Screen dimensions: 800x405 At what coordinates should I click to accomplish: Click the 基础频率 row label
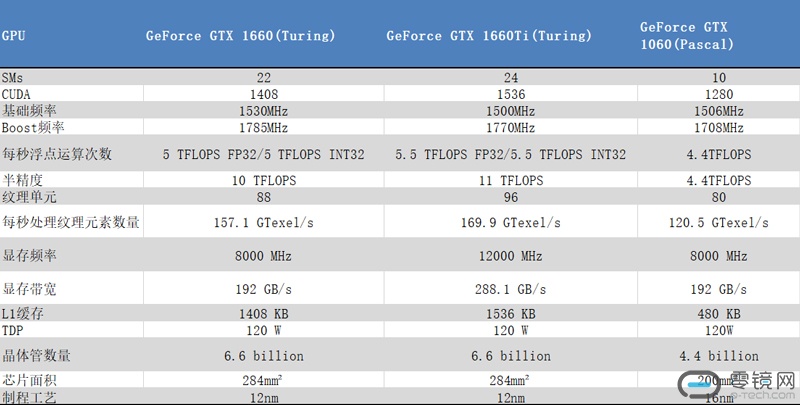point(29,111)
